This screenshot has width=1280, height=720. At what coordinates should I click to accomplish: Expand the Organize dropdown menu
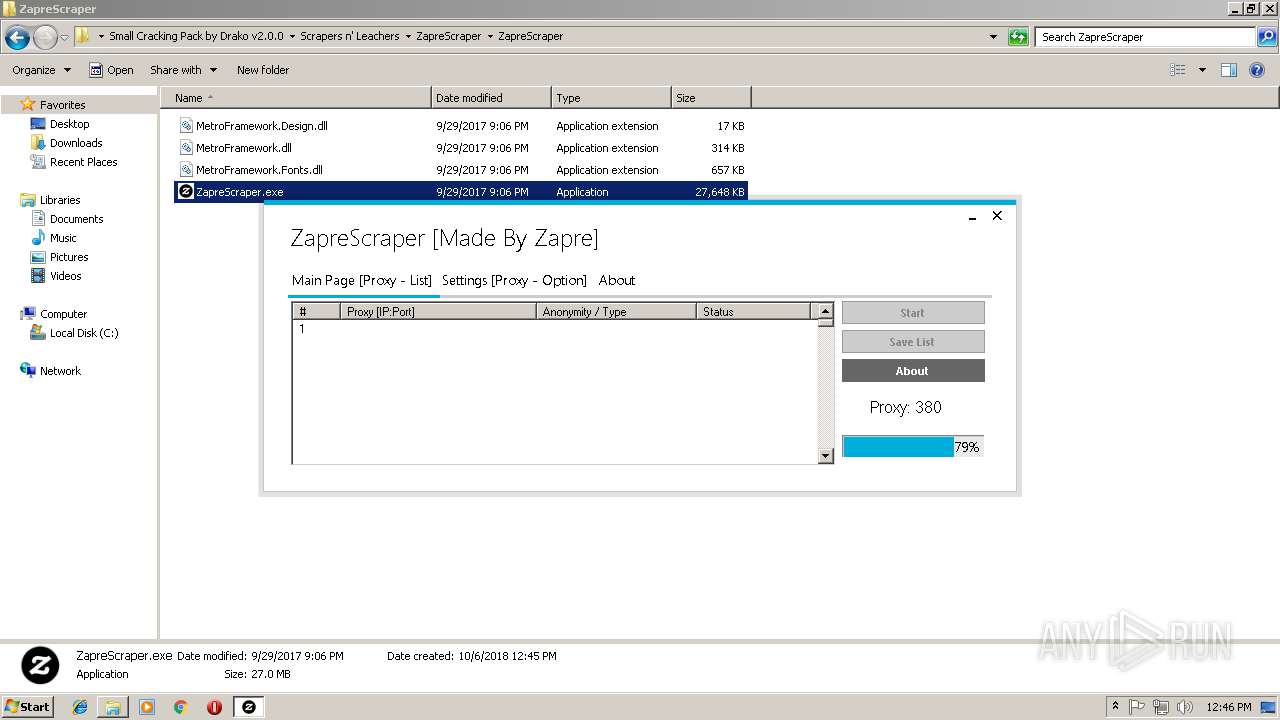[41, 70]
